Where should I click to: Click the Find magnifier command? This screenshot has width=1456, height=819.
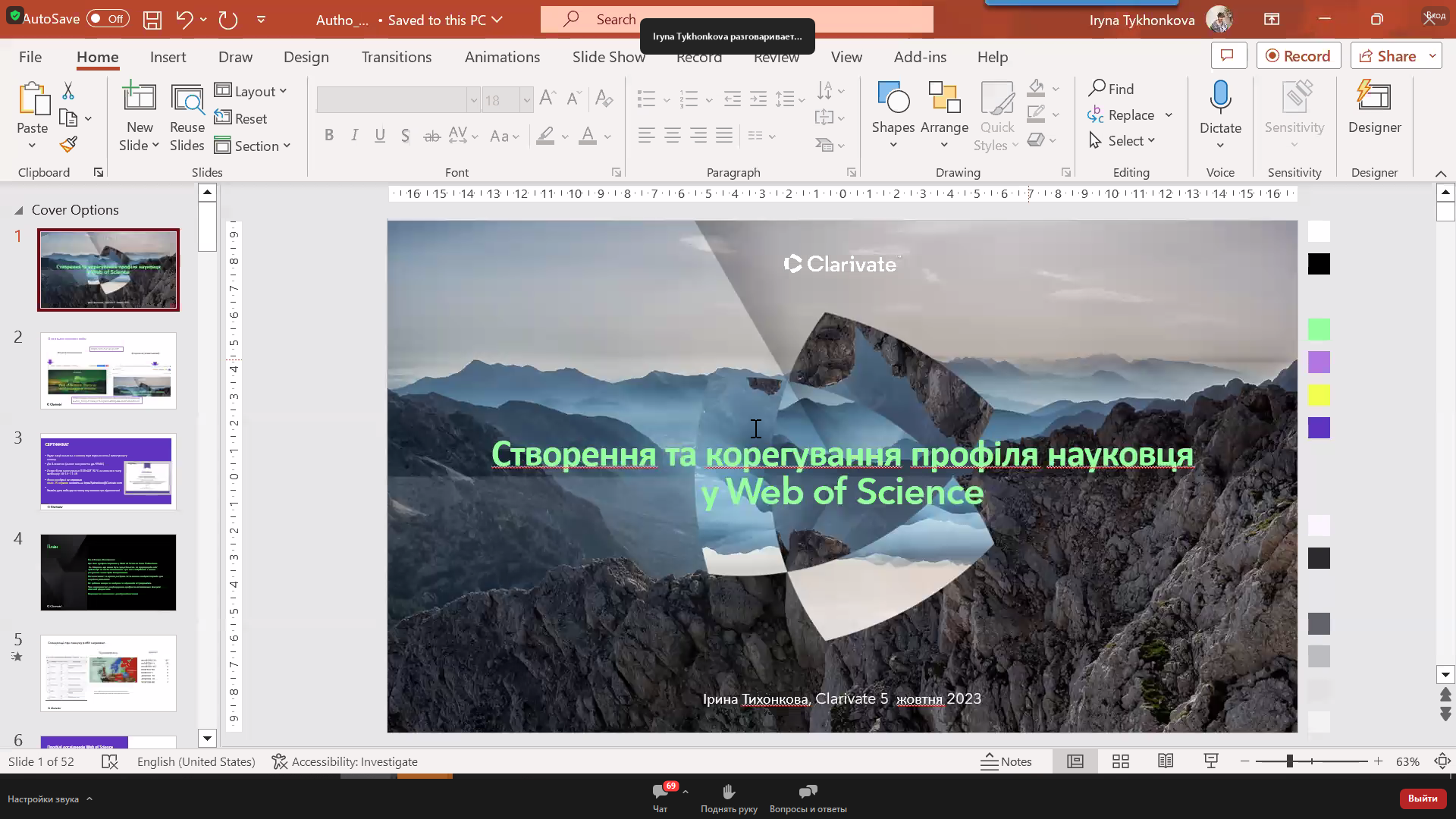1112,89
